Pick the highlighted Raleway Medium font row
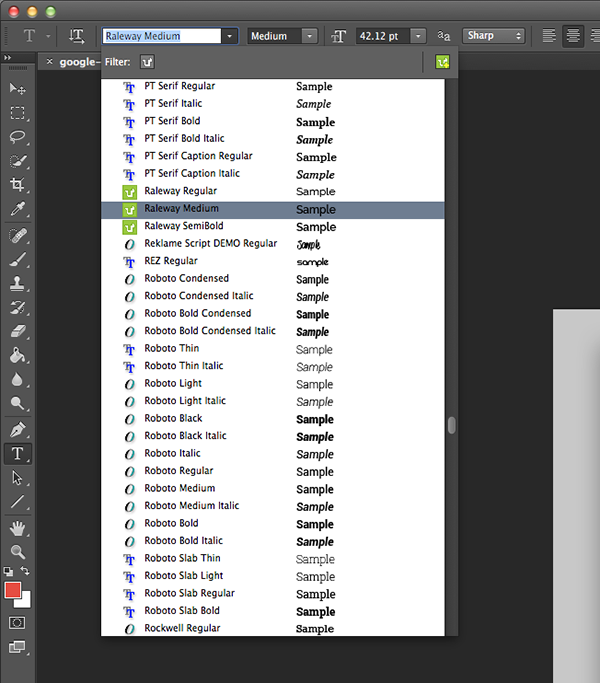This screenshot has width=600, height=683. pyautogui.click(x=273, y=209)
